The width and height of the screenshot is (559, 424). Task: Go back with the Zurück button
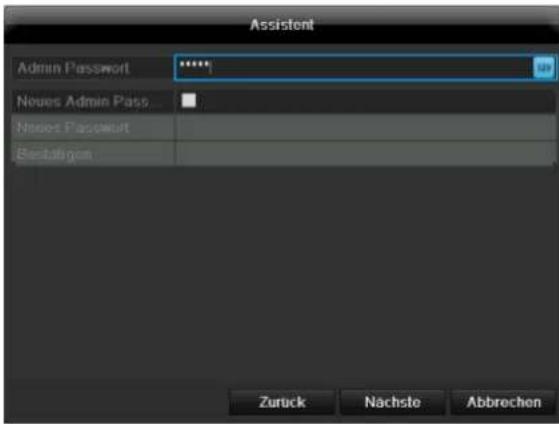tap(282, 402)
